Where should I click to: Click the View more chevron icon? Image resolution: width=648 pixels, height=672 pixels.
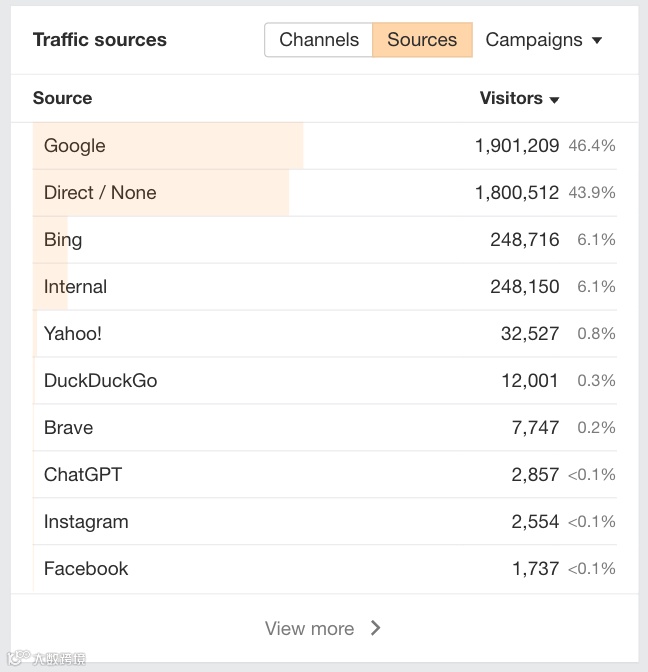(376, 628)
